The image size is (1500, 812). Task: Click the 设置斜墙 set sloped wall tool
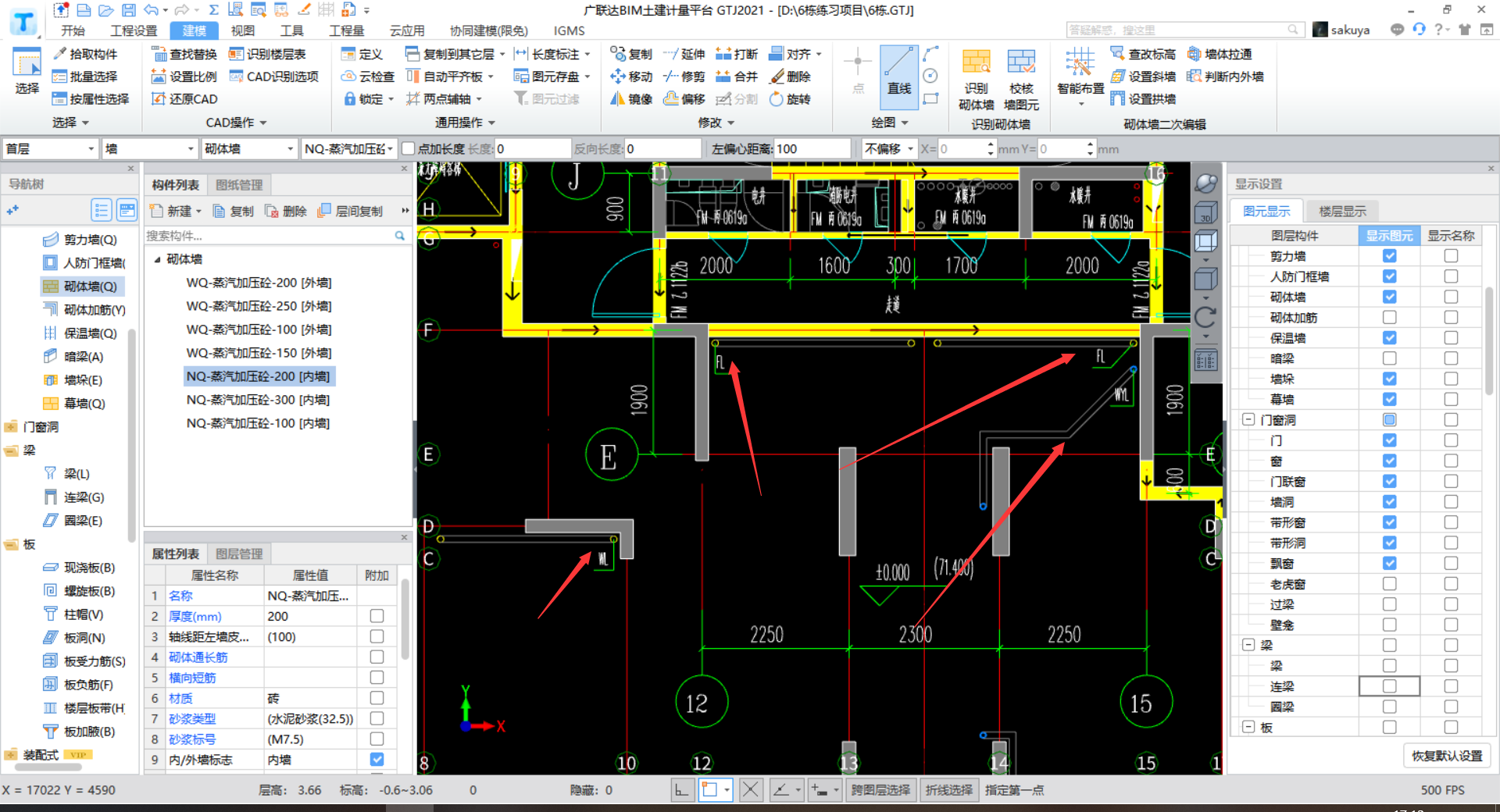pos(1143,77)
